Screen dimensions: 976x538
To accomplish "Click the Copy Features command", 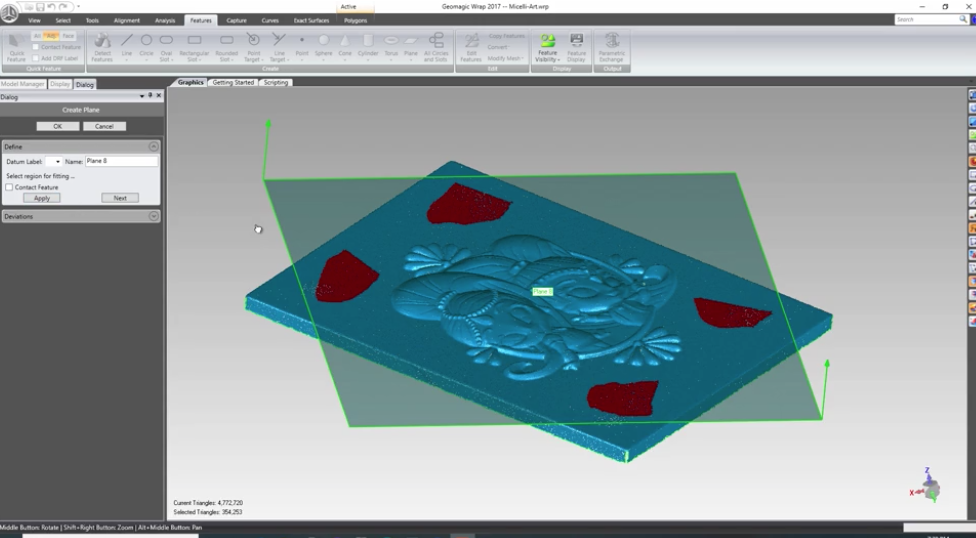I will pos(507,36).
